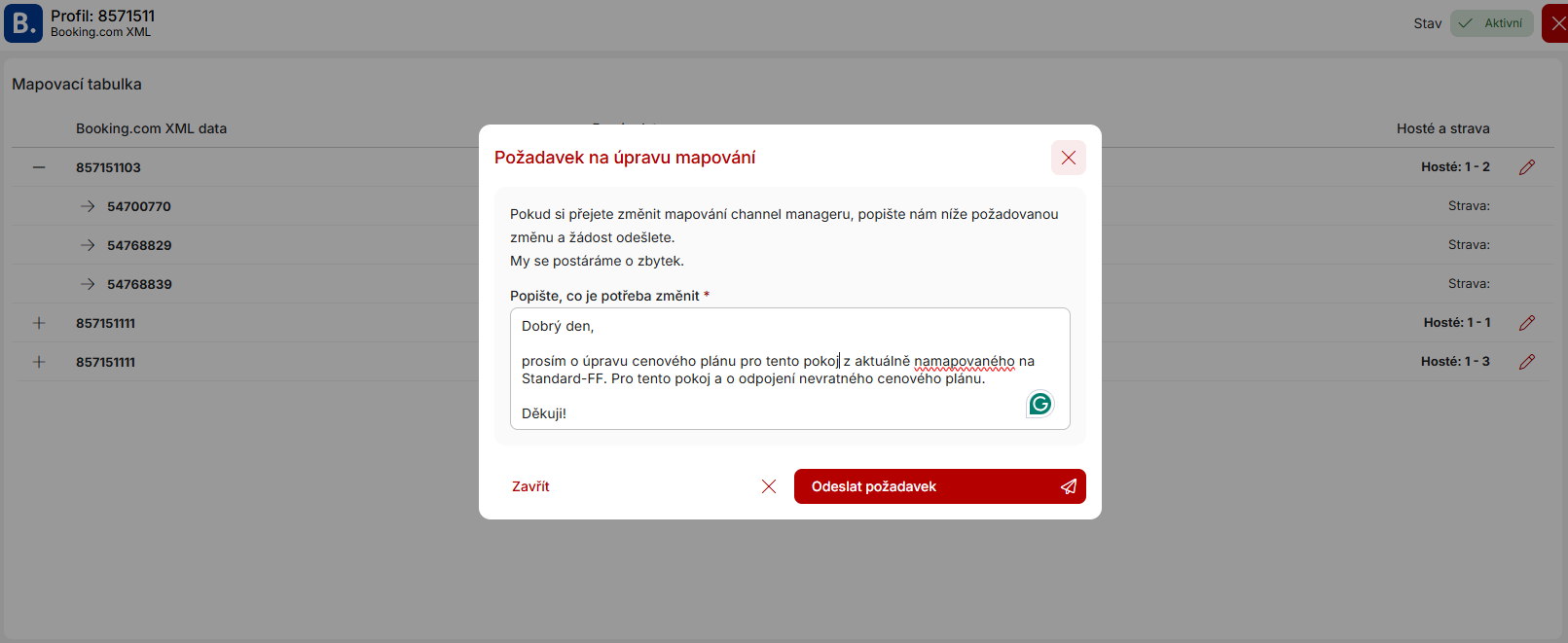This screenshot has width=1568, height=643.
Task: Click the Booking.com XML data column header
Action: tap(151, 128)
